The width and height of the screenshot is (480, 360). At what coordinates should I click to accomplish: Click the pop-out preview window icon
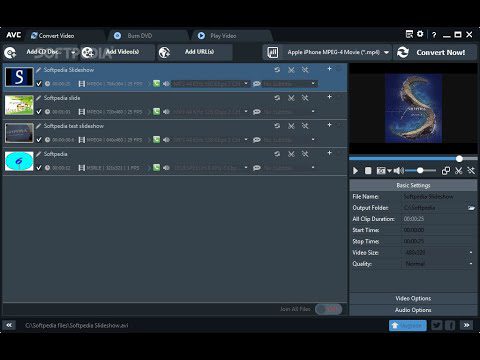pos(446,171)
